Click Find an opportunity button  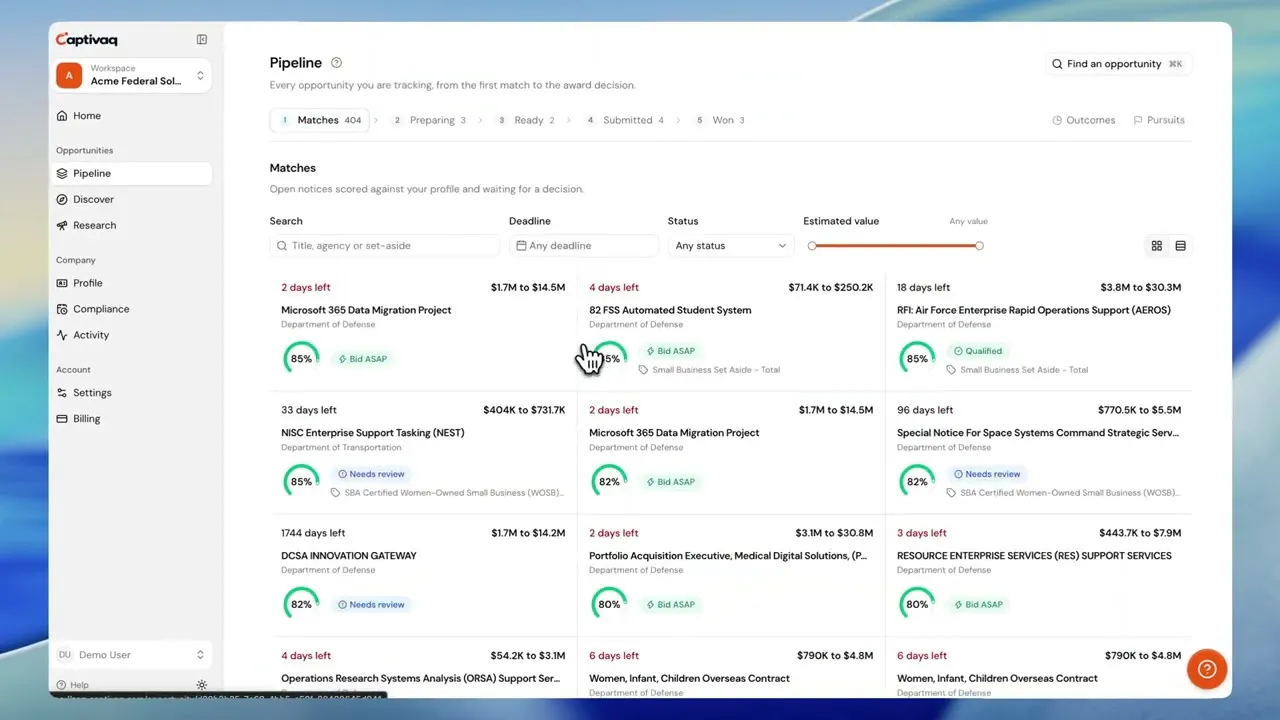coord(1118,64)
